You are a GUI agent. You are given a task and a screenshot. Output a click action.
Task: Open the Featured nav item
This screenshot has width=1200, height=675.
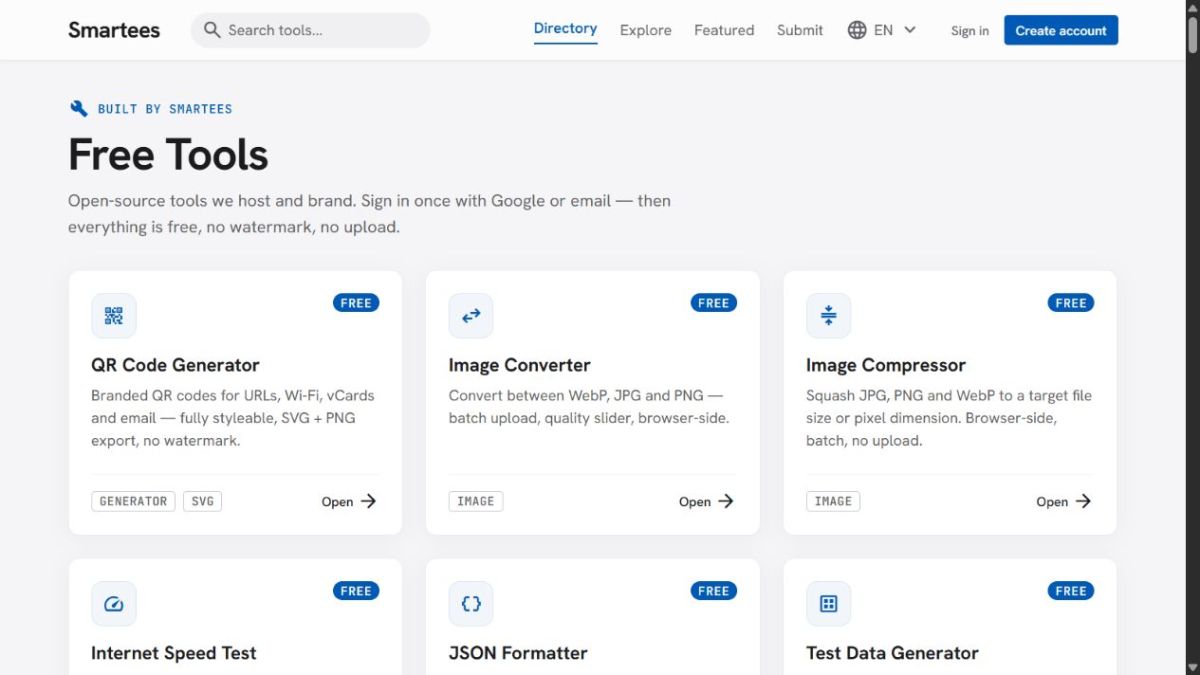[724, 30]
